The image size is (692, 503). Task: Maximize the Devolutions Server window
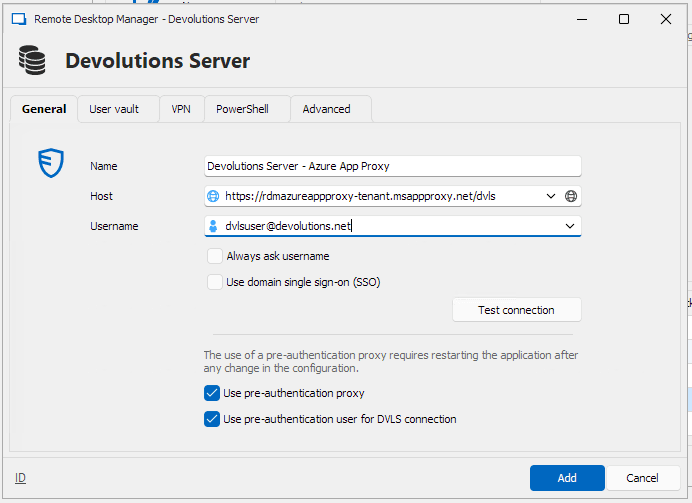click(624, 19)
